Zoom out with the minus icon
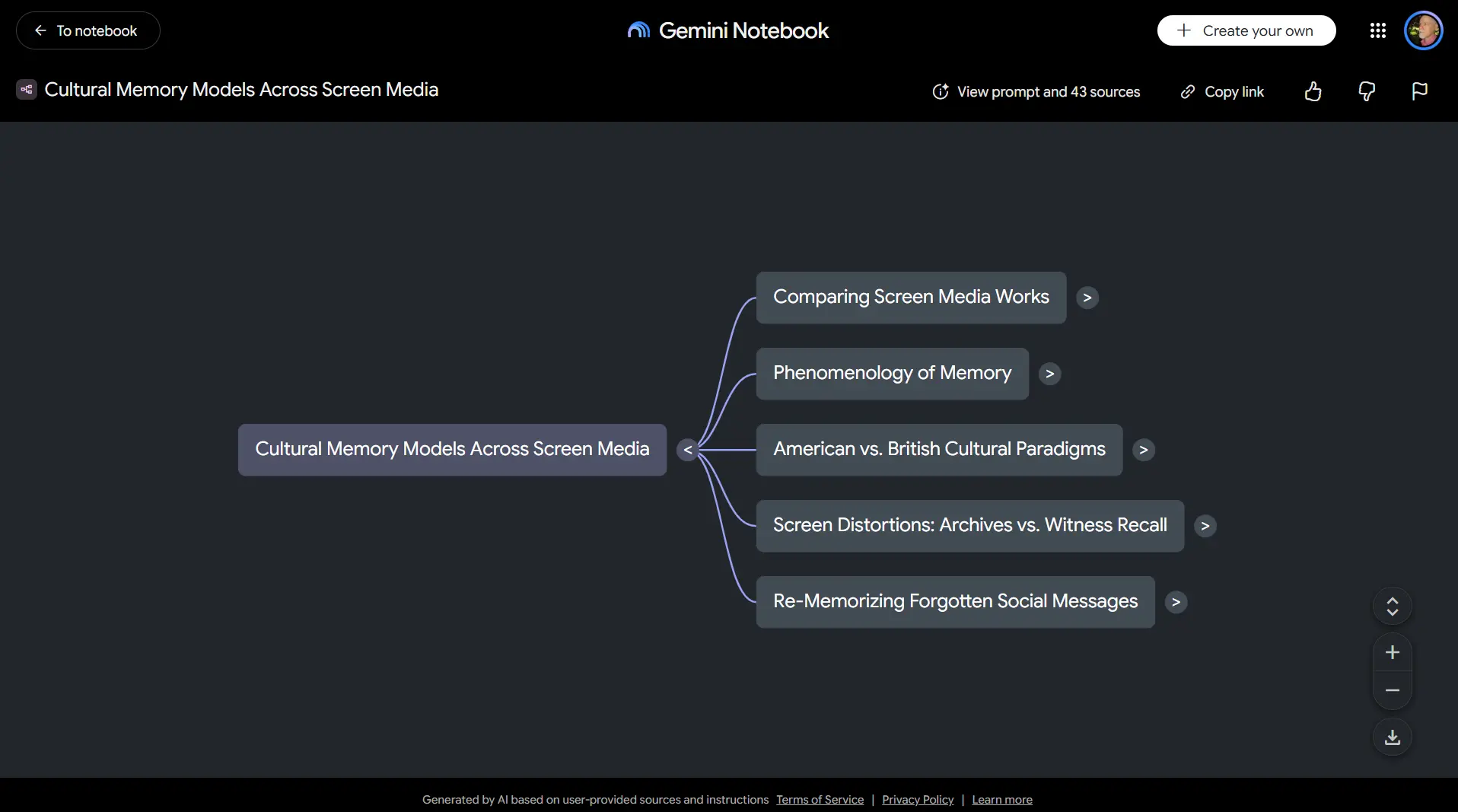 pyautogui.click(x=1392, y=690)
